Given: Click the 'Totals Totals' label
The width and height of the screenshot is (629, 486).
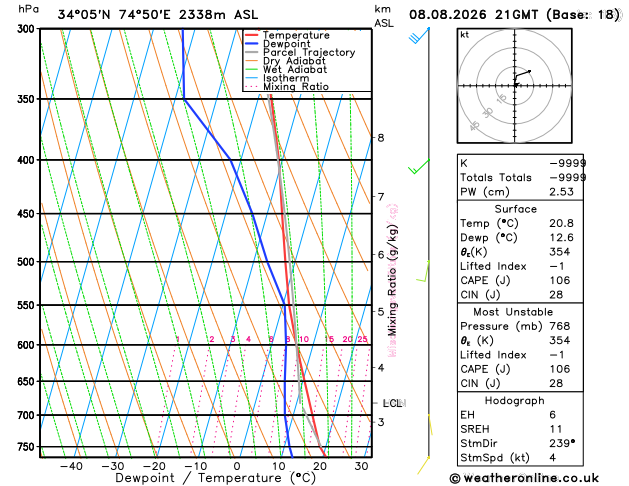Looking at the screenshot, I should point(496,177).
